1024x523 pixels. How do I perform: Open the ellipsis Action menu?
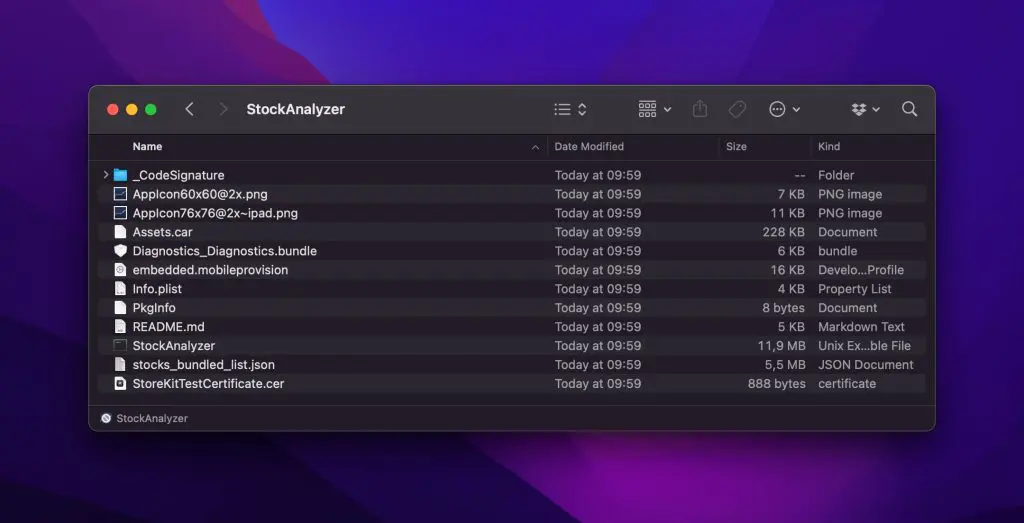pos(784,109)
